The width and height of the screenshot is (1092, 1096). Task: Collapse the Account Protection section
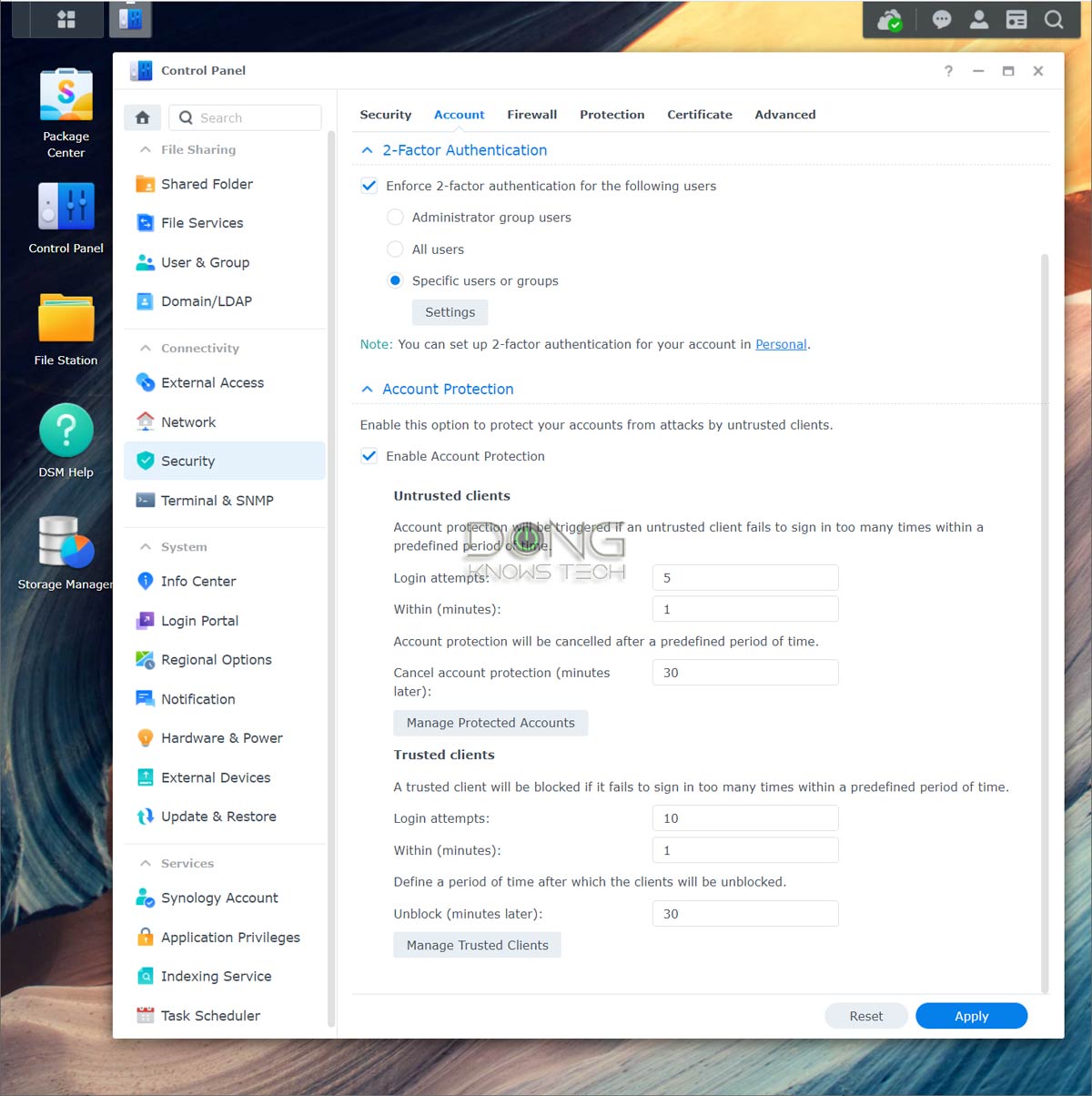(x=367, y=389)
